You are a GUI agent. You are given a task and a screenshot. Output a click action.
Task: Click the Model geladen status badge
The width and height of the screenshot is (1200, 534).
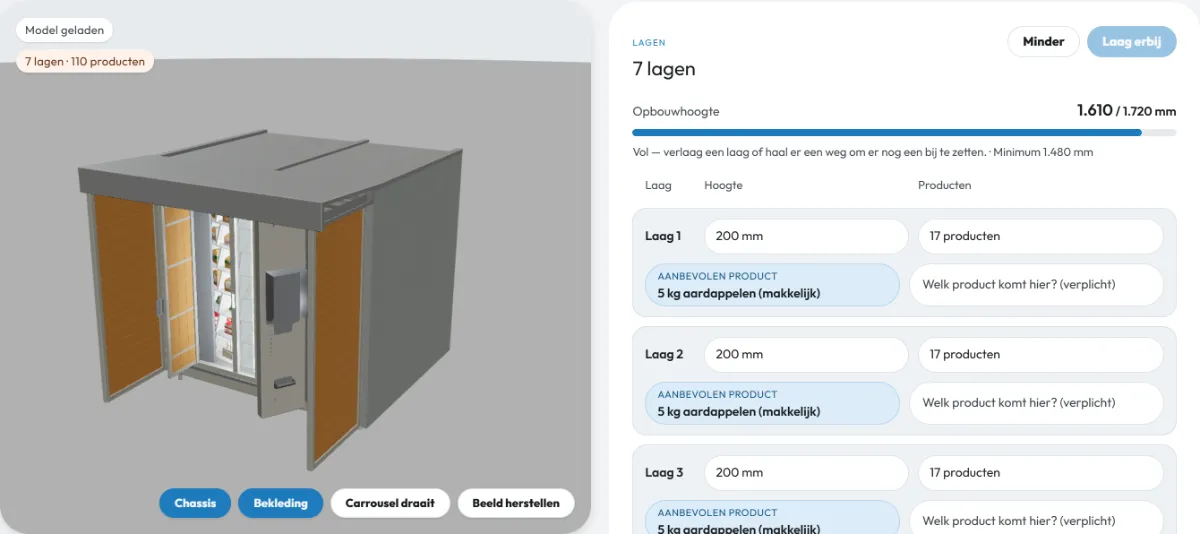(x=64, y=30)
